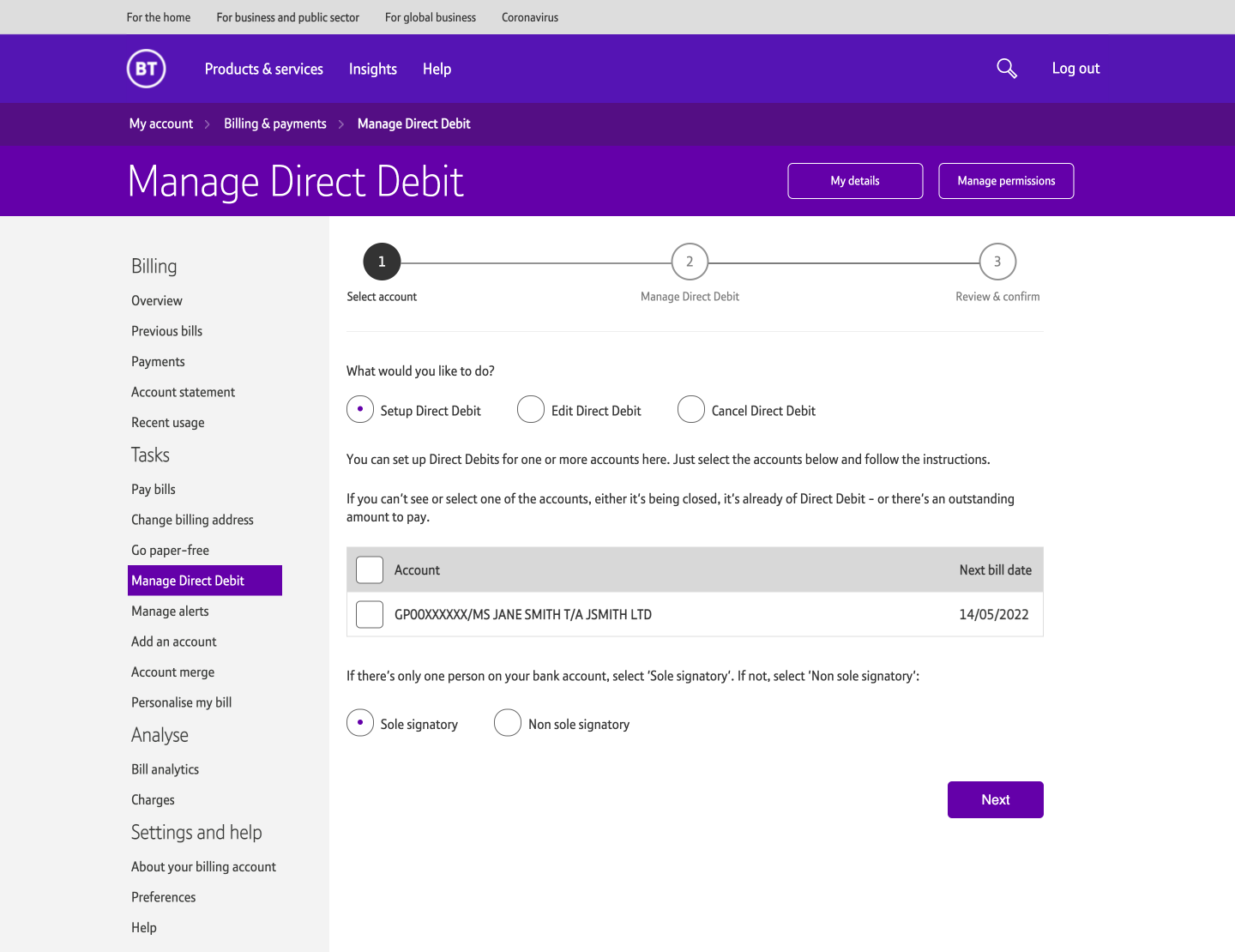Open Overview in the Billing sidebar
The height and width of the screenshot is (952, 1235).
coord(157,301)
